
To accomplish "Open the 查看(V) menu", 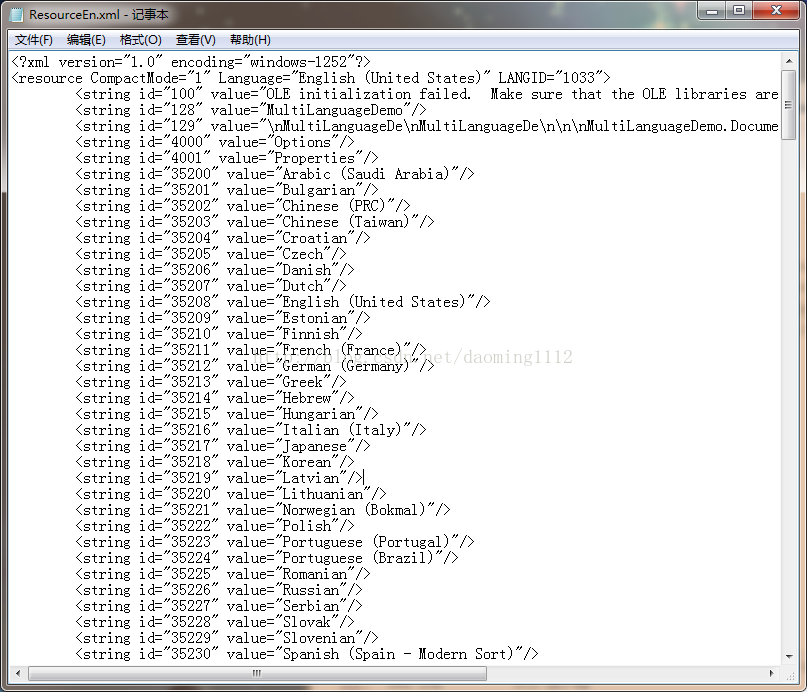I will click(196, 40).
